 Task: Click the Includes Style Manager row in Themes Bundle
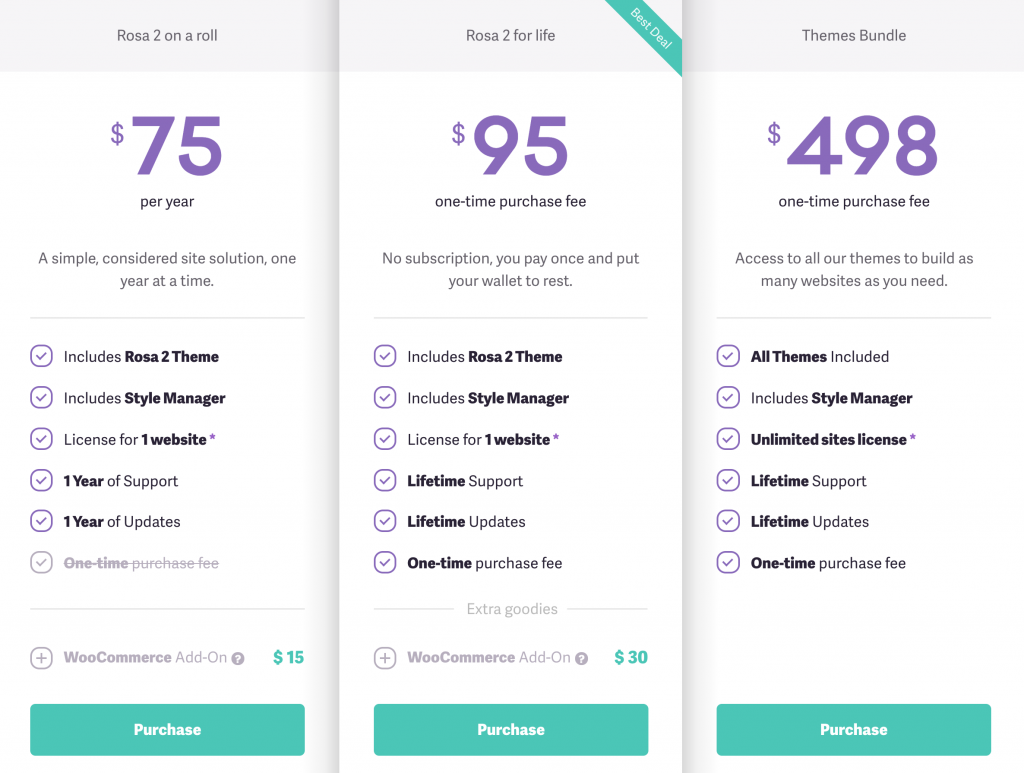point(831,398)
